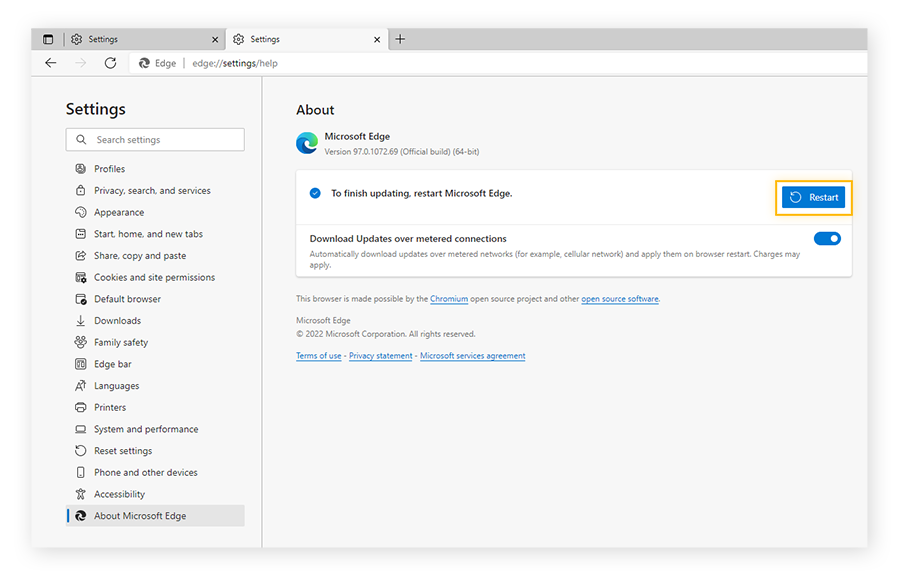Open Phone and other devices

click(x=155, y=472)
